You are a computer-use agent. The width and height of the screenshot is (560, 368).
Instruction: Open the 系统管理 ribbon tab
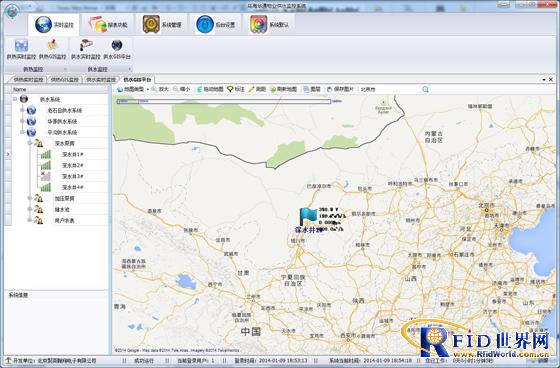[x=161, y=25]
